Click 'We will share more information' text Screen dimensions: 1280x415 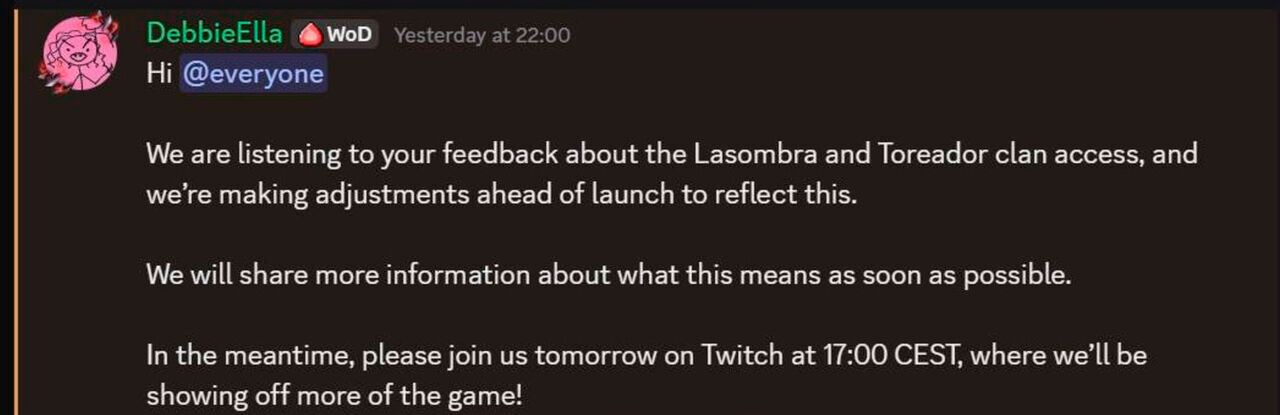coord(332,275)
